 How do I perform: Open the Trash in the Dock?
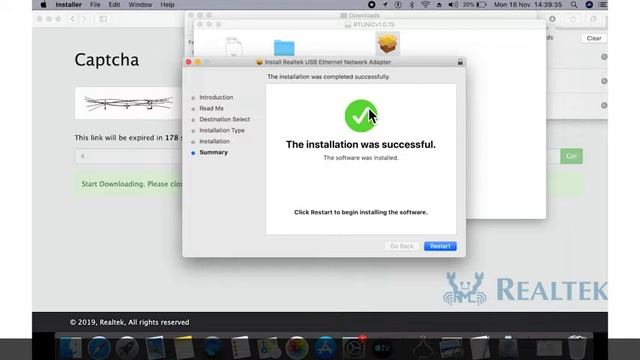(x=577, y=348)
